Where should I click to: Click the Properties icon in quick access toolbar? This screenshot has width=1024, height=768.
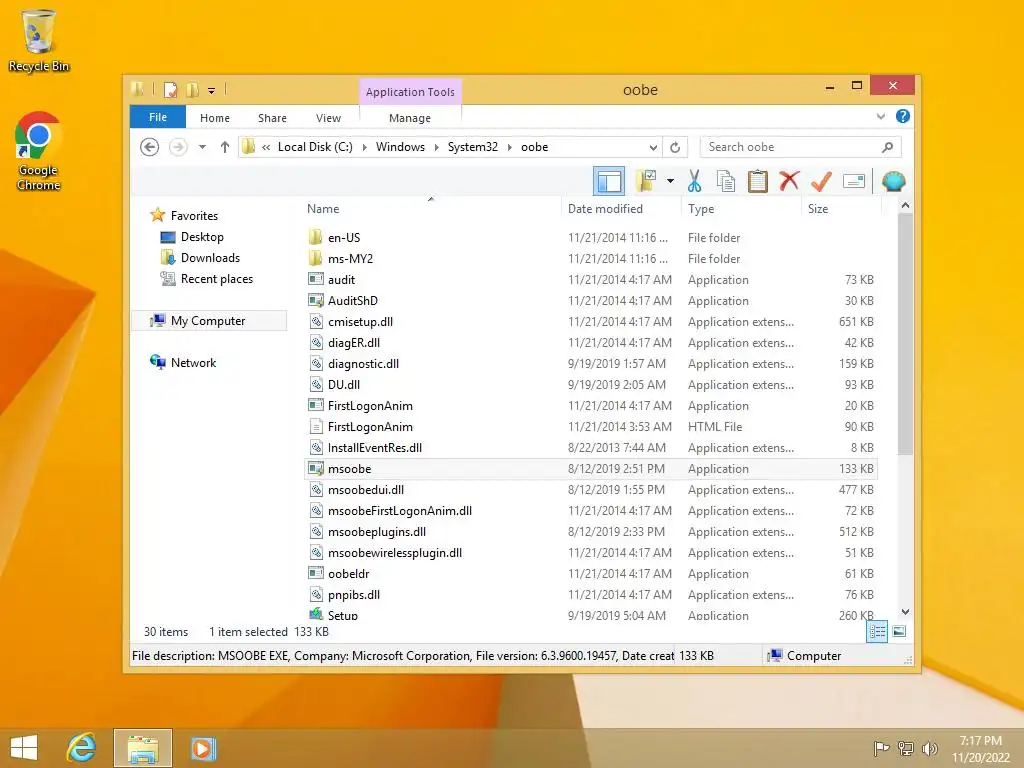(x=170, y=90)
